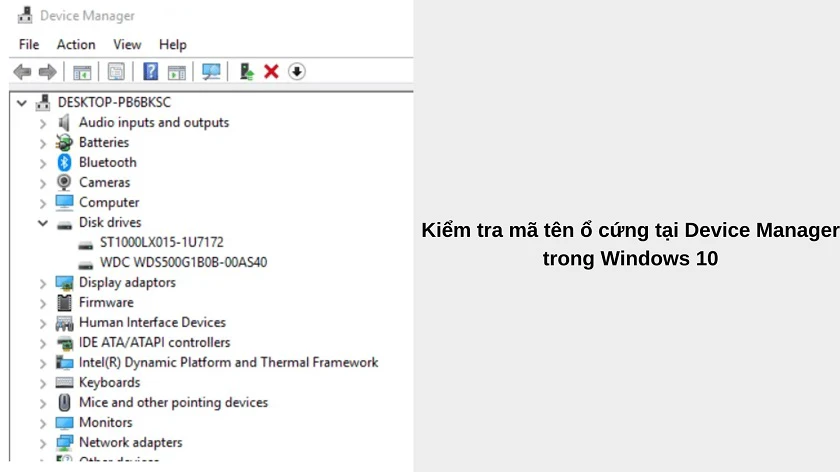
Task: Select the Network adapters label
Action: click(131, 443)
